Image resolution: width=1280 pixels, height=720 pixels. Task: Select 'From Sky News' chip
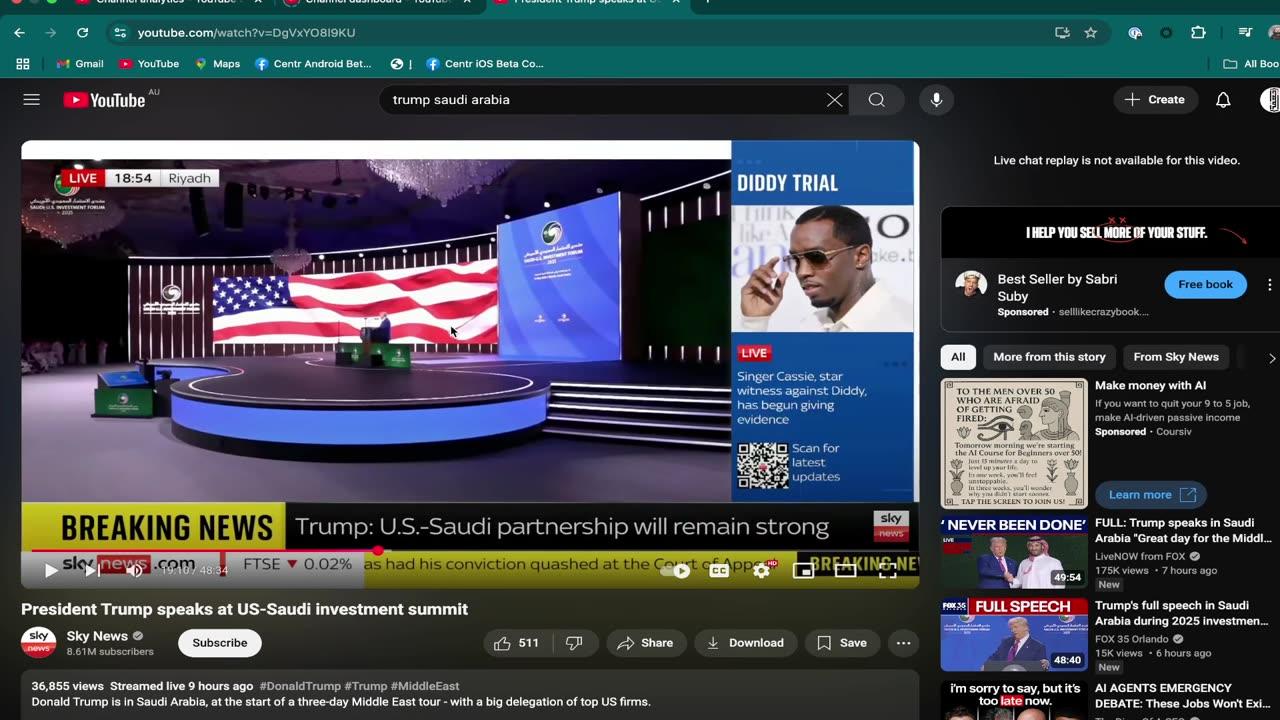(x=1176, y=357)
